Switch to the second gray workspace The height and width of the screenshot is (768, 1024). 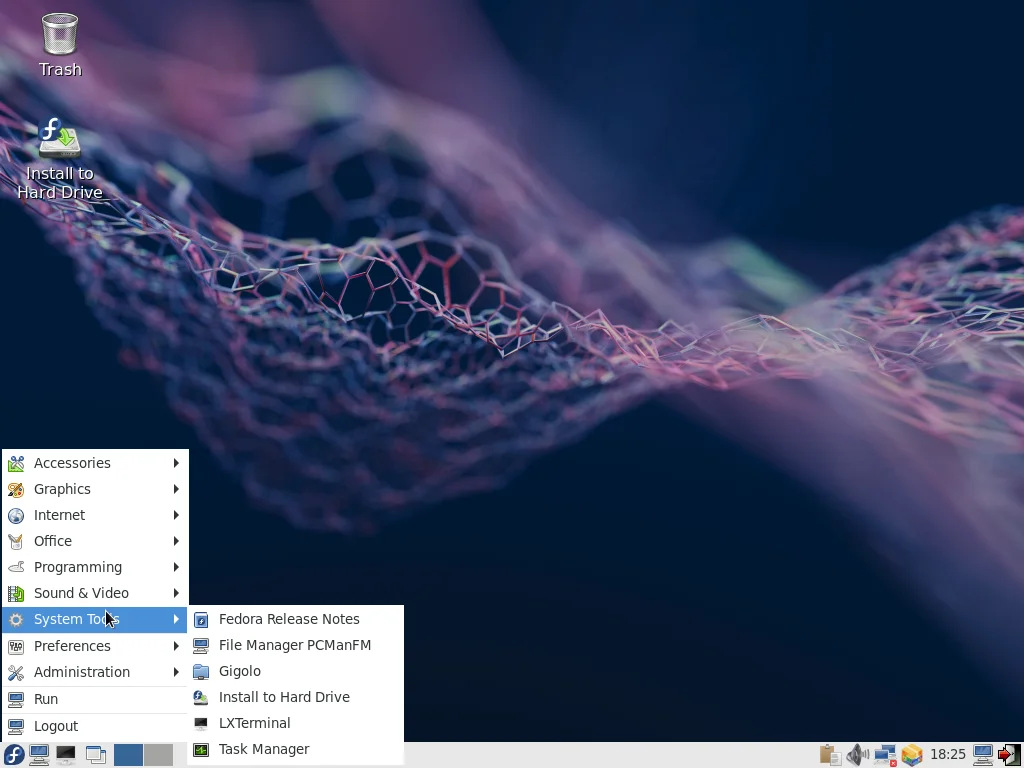point(159,755)
